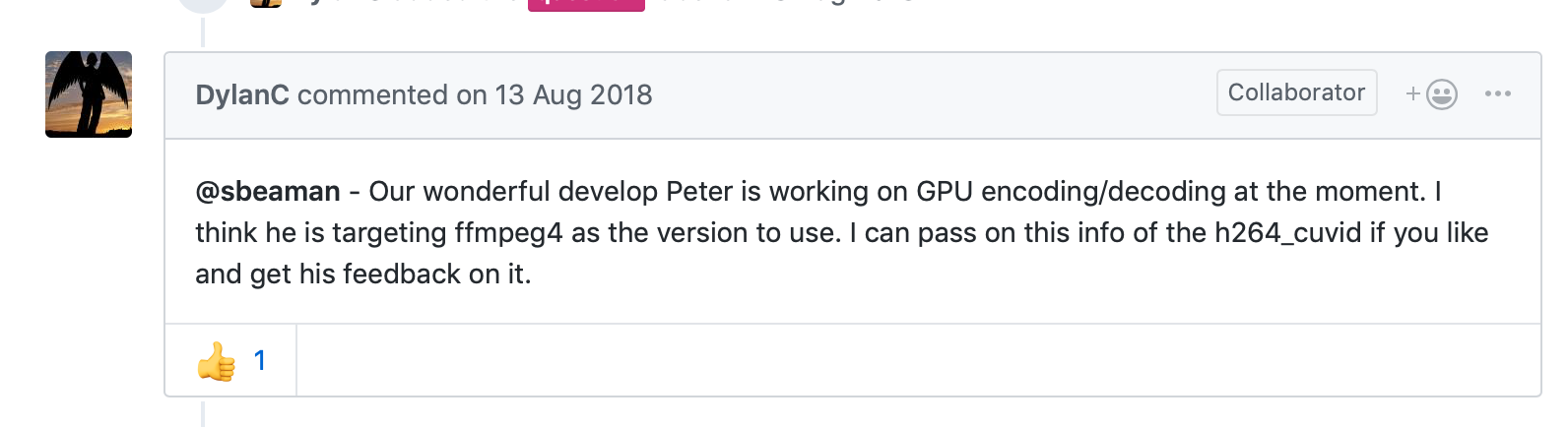Open the three-dot comment options menu
This screenshot has width=1568, height=427.
[x=1497, y=93]
